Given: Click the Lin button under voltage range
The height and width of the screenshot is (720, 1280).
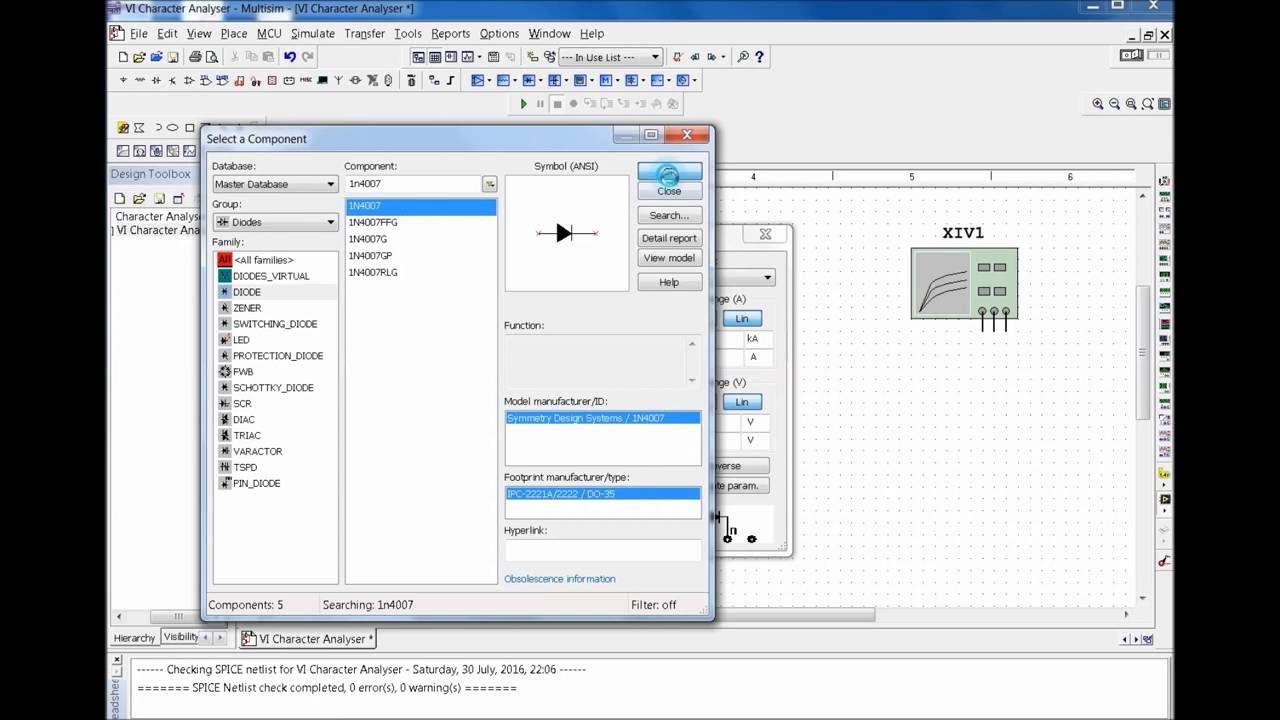Looking at the screenshot, I should click(742, 402).
